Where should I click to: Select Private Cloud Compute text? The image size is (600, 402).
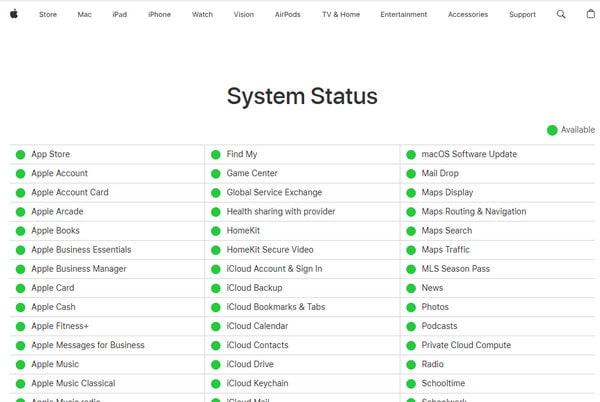pos(466,345)
